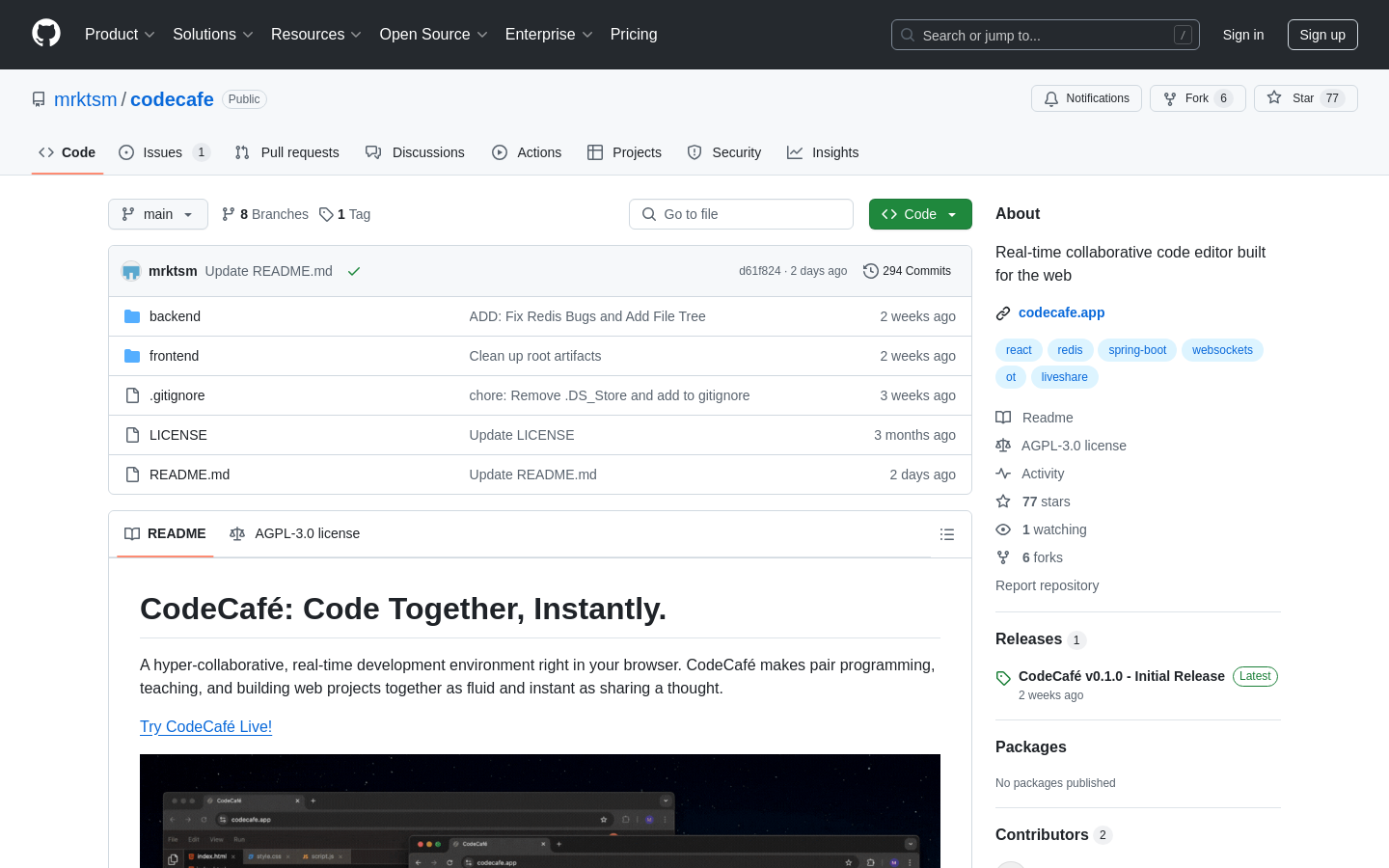Open the Code tab
The height and width of the screenshot is (868, 1389).
point(68,152)
